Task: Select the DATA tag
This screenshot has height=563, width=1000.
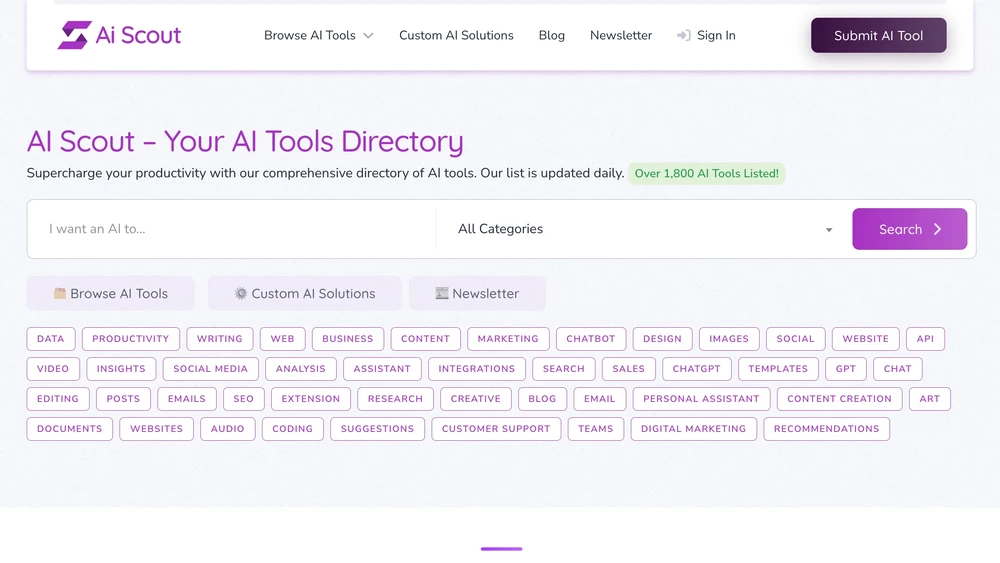Action: click(x=50, y=339)
